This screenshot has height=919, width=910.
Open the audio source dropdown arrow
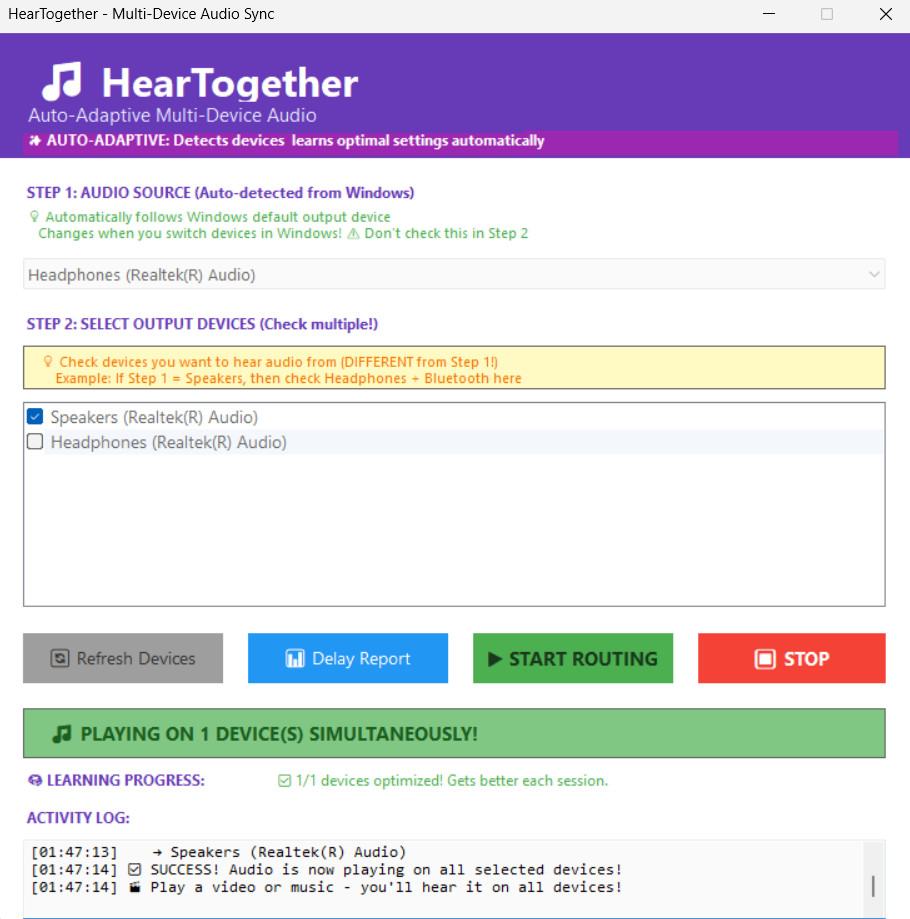874,274
